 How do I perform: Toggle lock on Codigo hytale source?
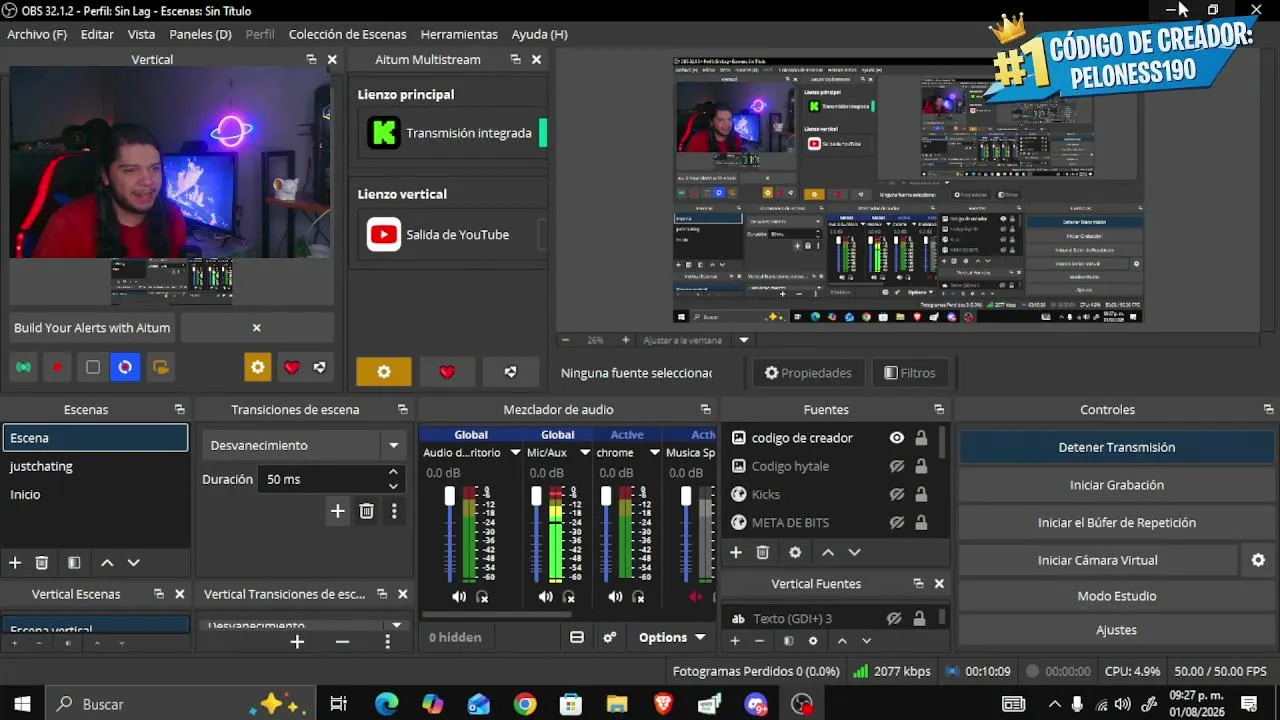pyautogui.click(x=921, y=466)
